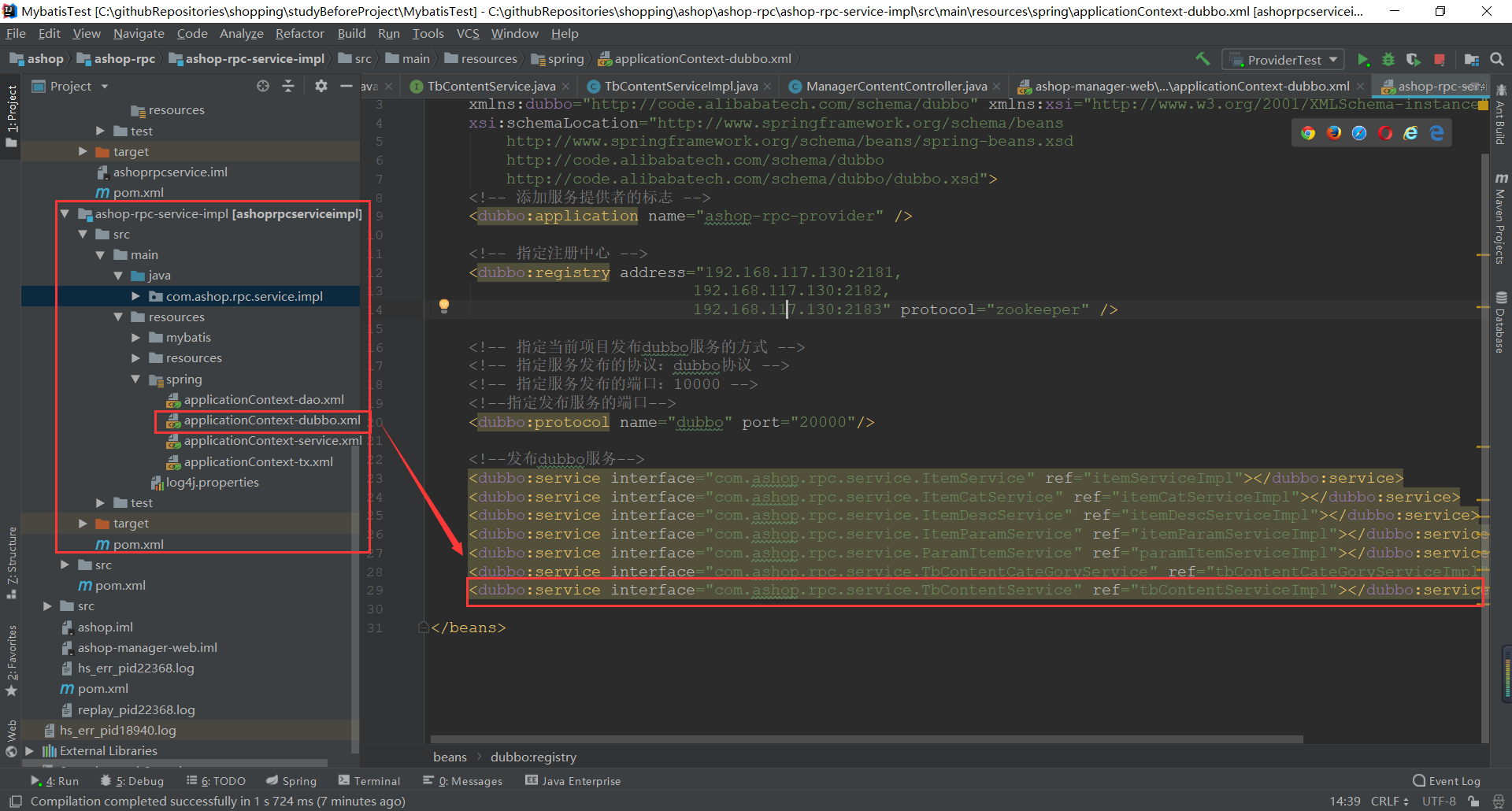Open Database side panel

point(1501,323)
